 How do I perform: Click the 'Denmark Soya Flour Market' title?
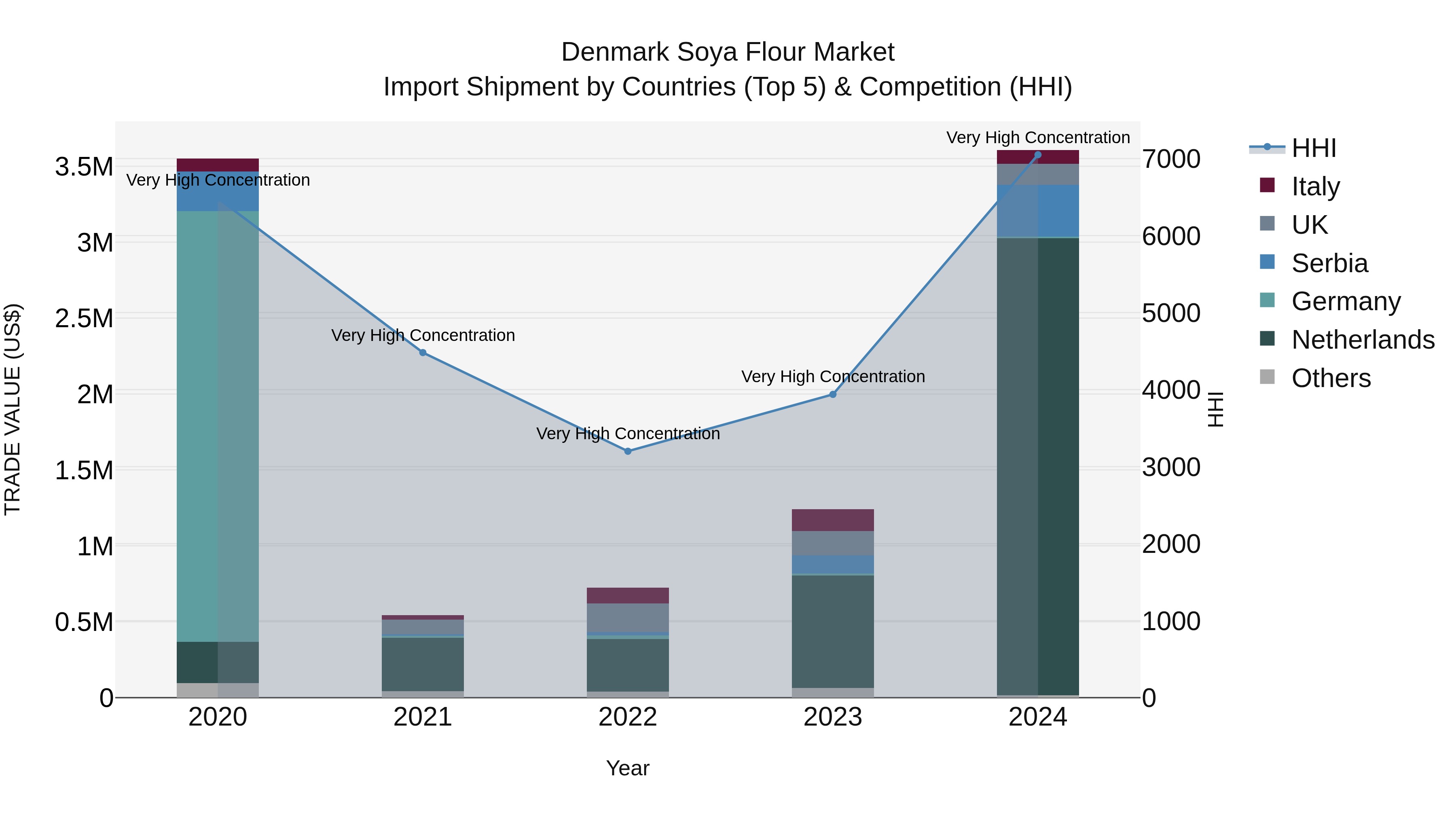(x=728, y=52)
